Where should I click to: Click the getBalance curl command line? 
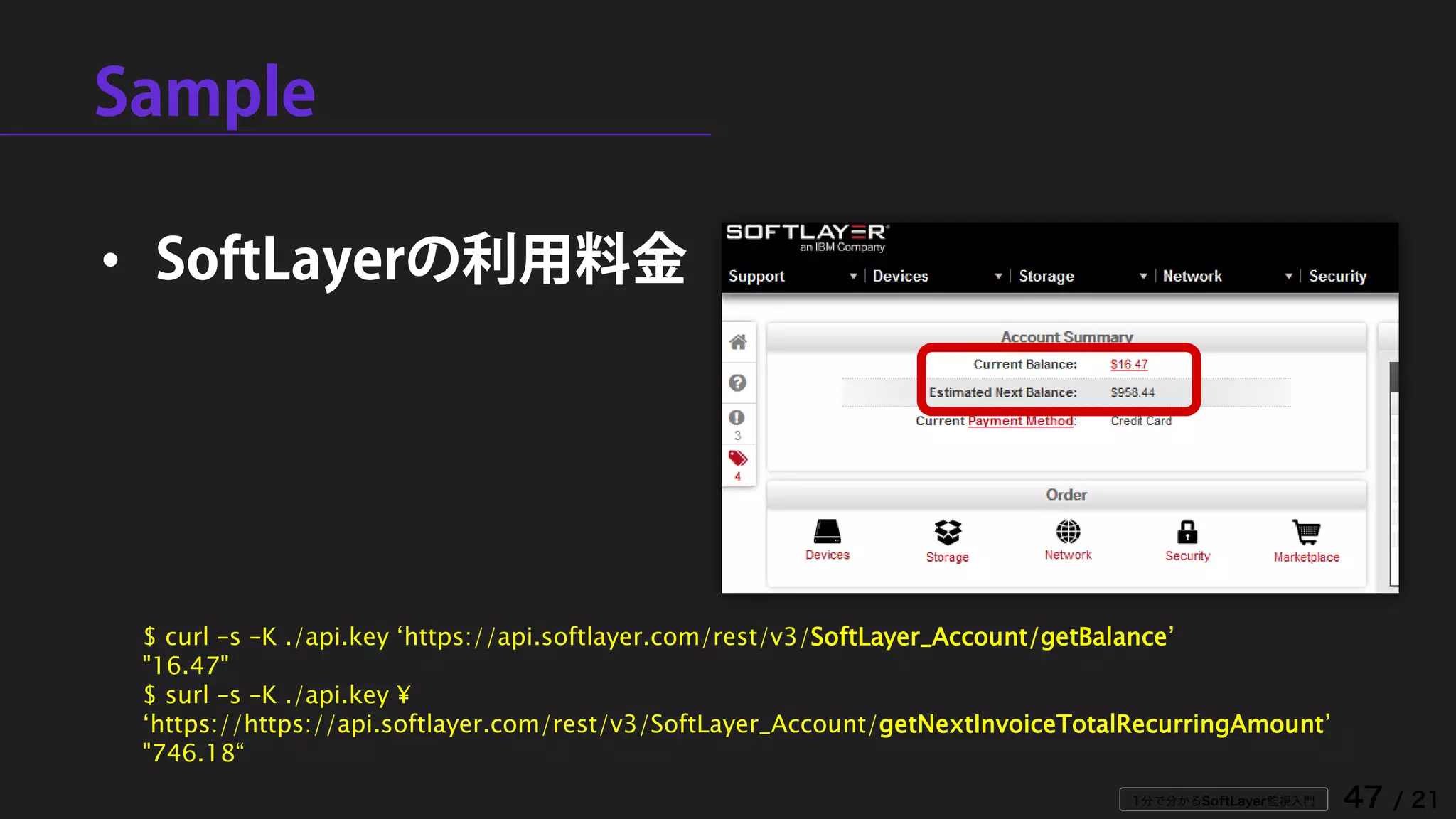coord(658,637)
